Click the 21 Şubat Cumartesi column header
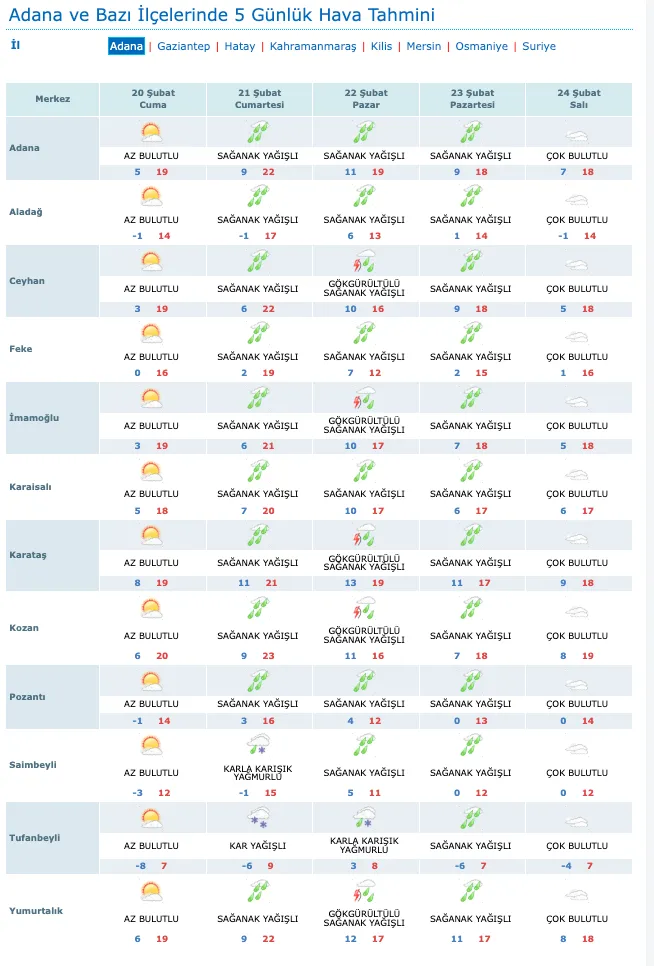This screenshot has width=654, height=966. click(x=260, y=98)
